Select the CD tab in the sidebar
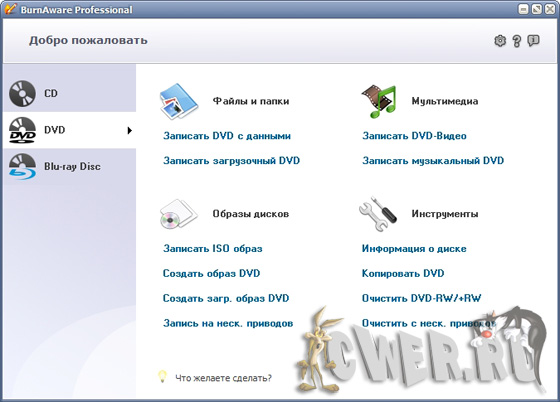 coord(70,94)
